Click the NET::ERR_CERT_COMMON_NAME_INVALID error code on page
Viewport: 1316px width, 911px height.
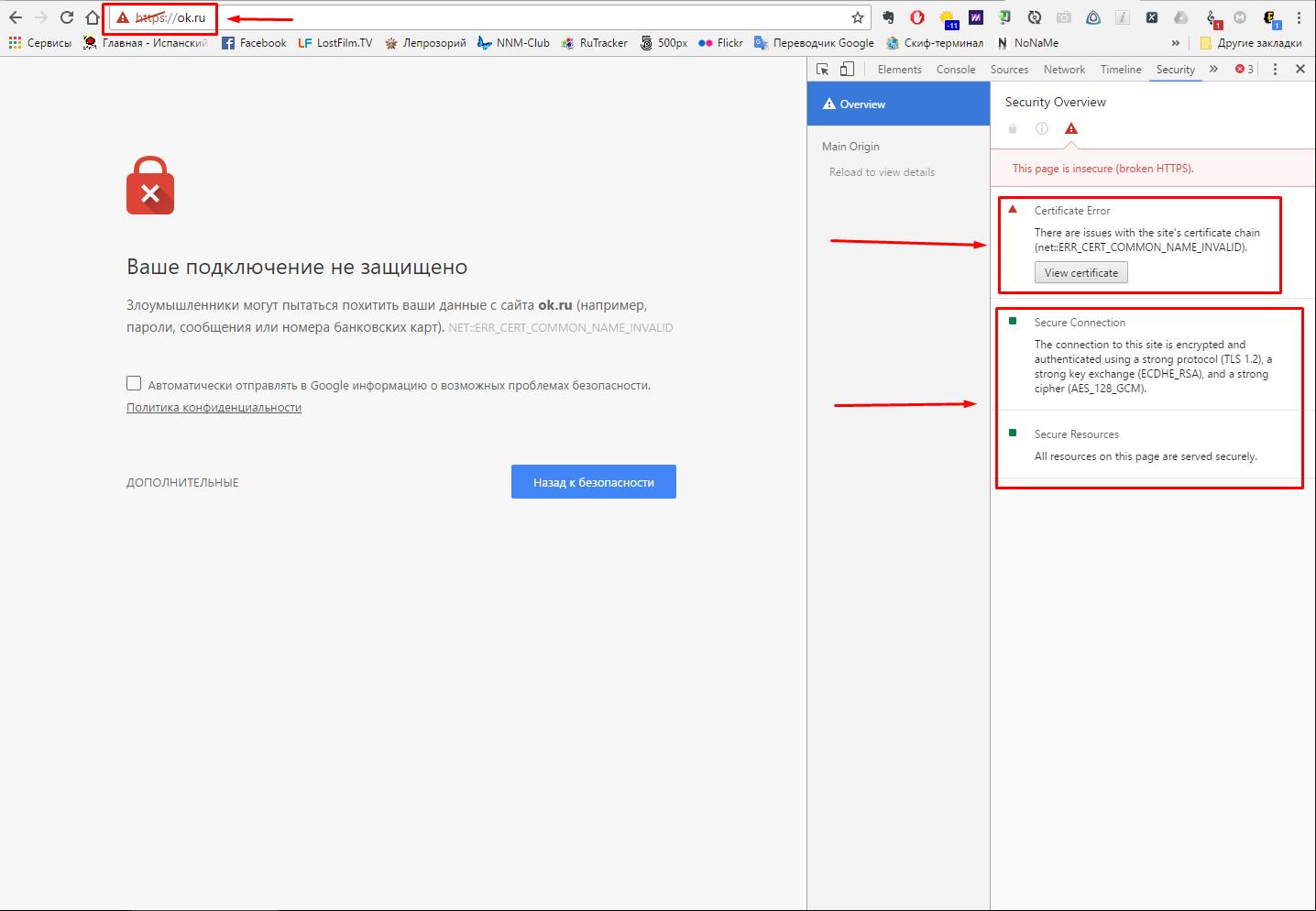(561, 328)
